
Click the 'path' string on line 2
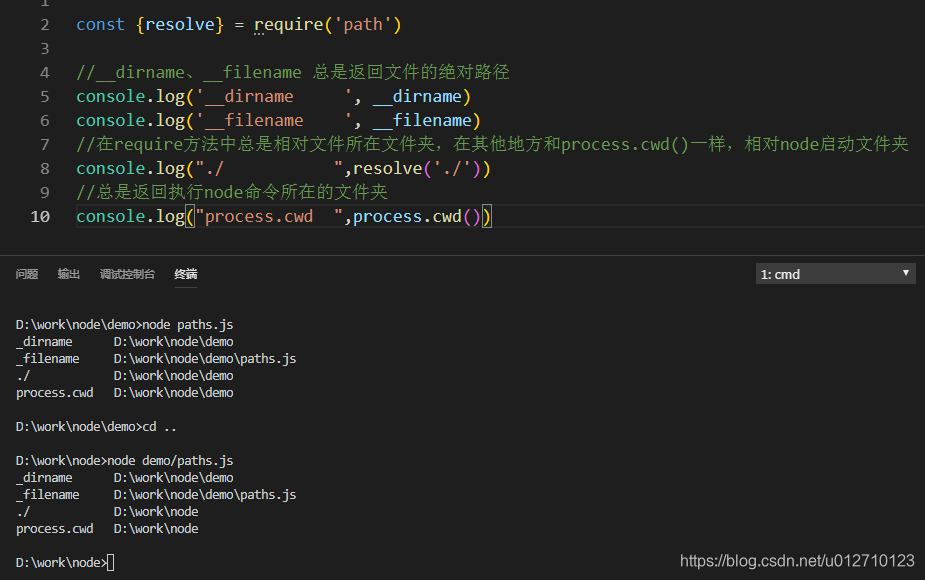(x=363, y=25)
